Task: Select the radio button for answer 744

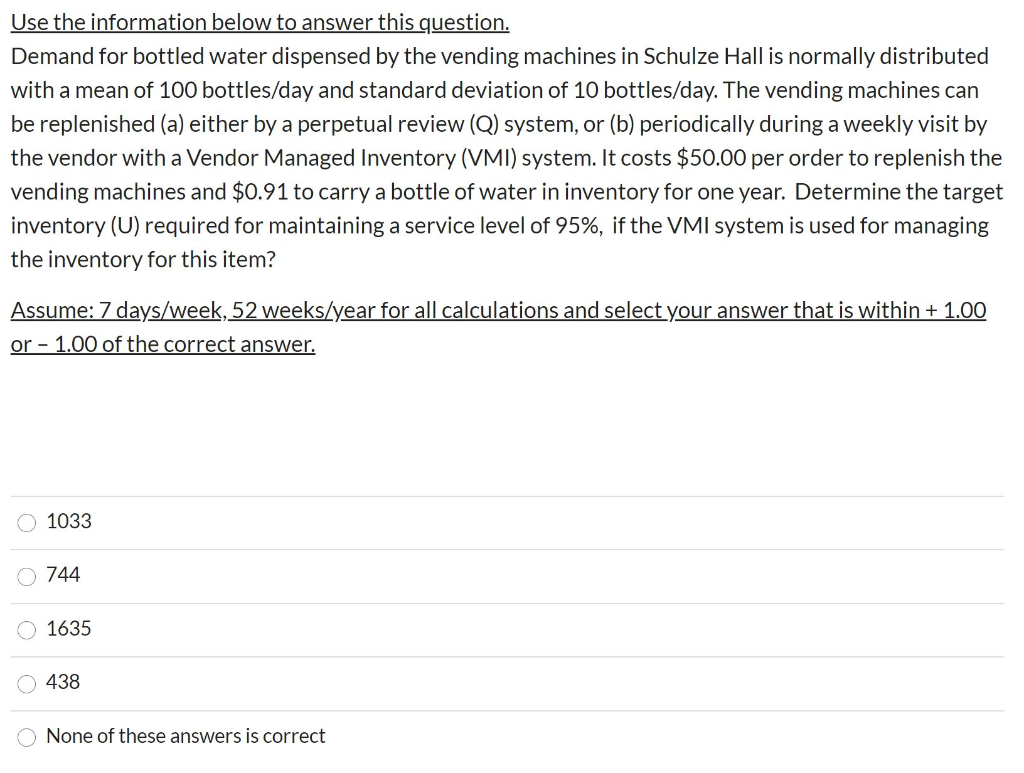Action: pyautogui.click(x=26, y=576)
